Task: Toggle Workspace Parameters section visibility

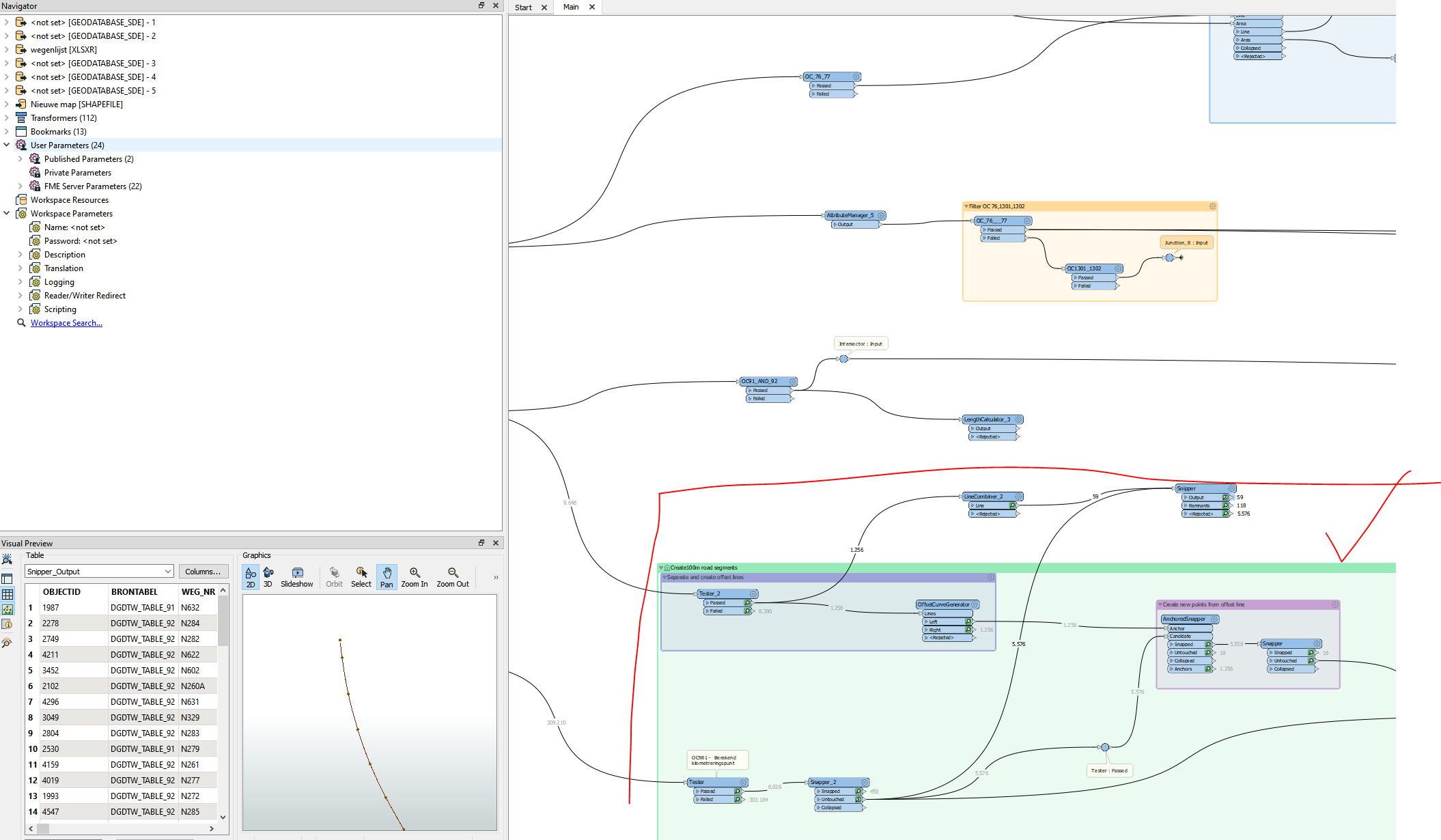Action: click(8, 213)
